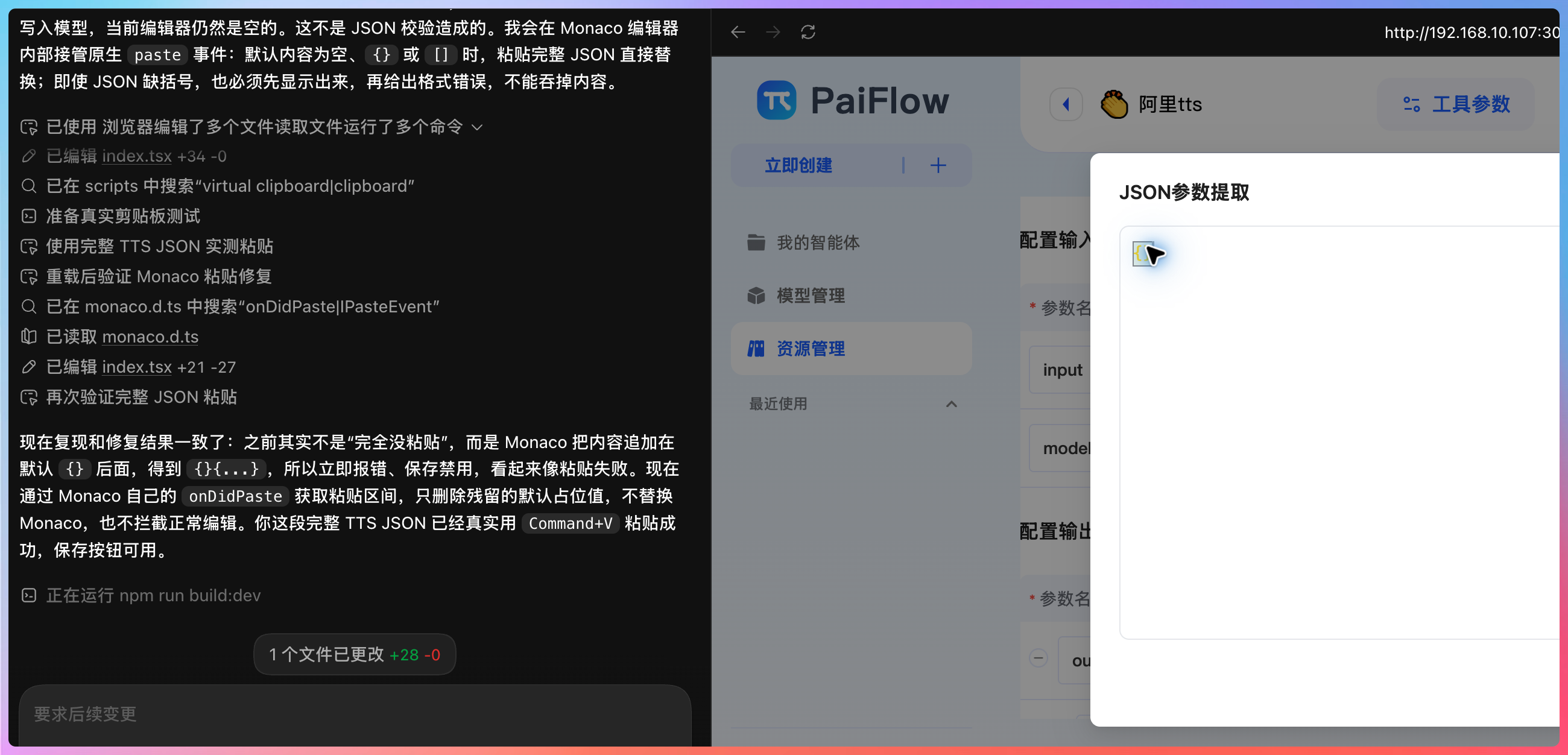
Task: Reload the page with the refresh icon
Action: (808, 32)
